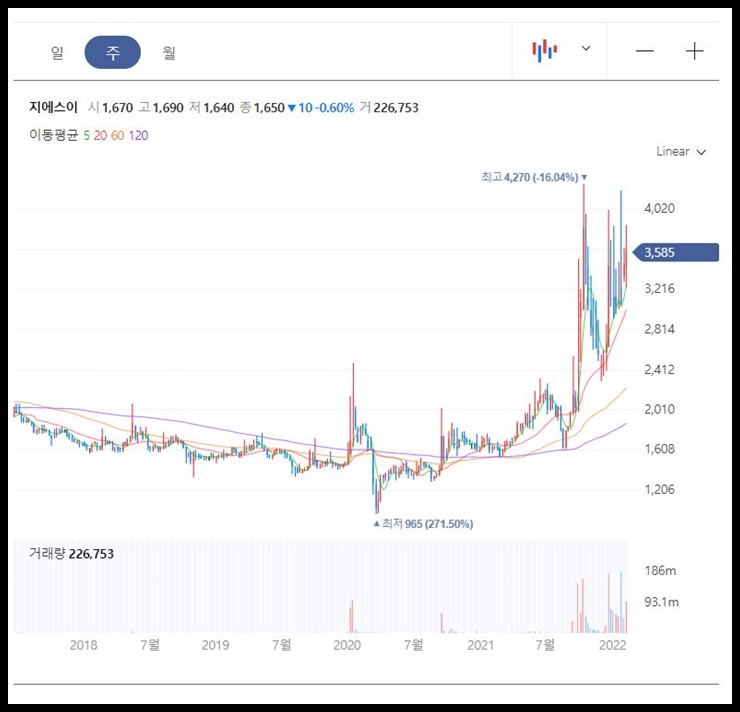Open the Linear scale dropdown
740x712 pixels.
coord(681,151)
